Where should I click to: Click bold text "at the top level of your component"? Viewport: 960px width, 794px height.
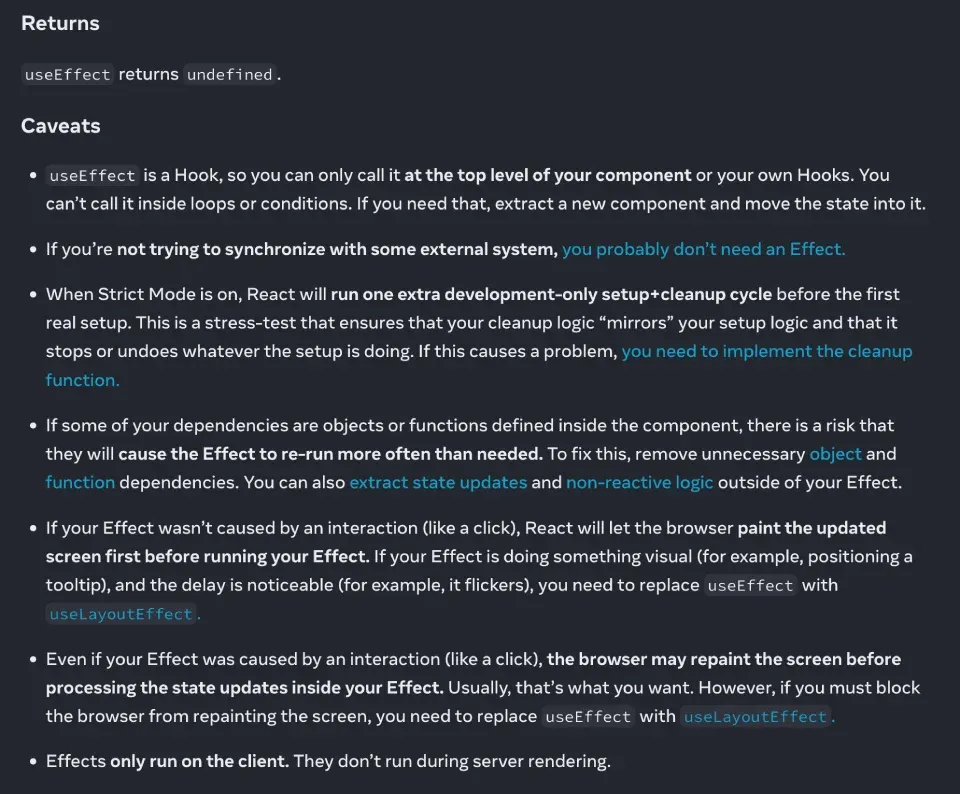(547, 175)
